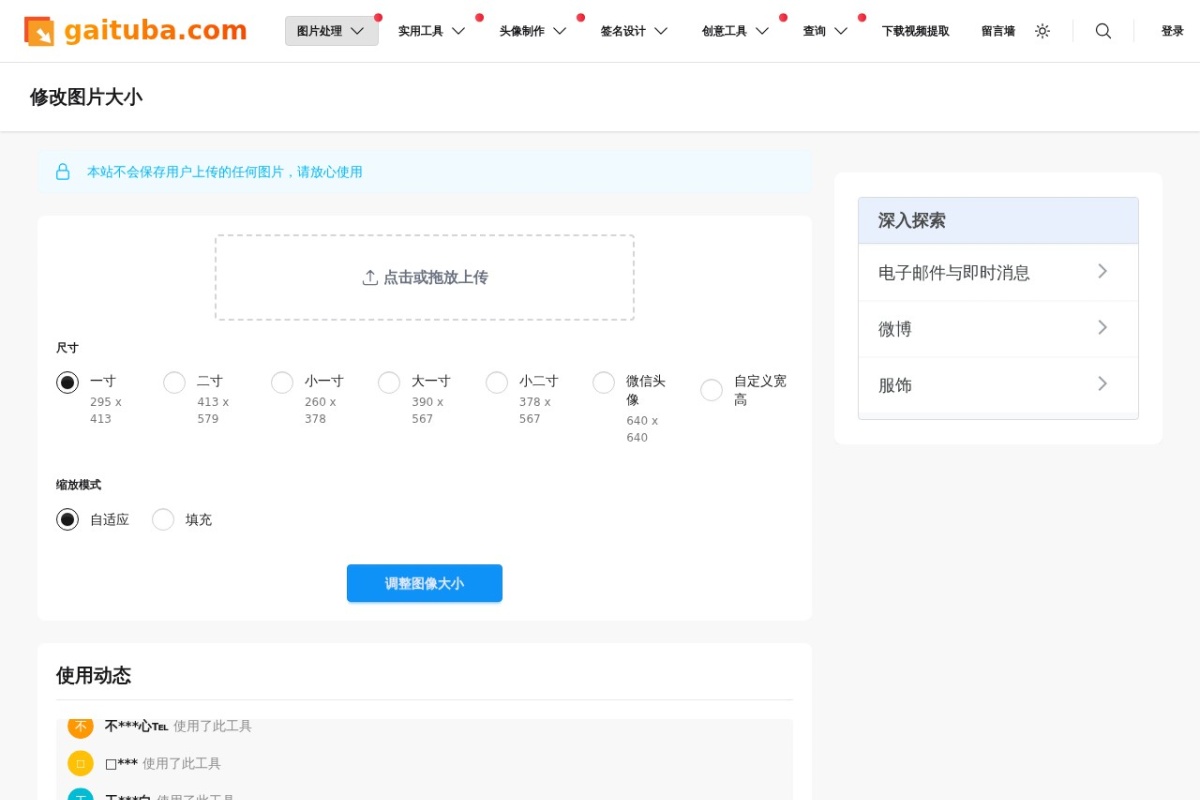The image size is (1200, 800).
Task: Click the 尺寸 label
Action: click(x=67, y=348)
